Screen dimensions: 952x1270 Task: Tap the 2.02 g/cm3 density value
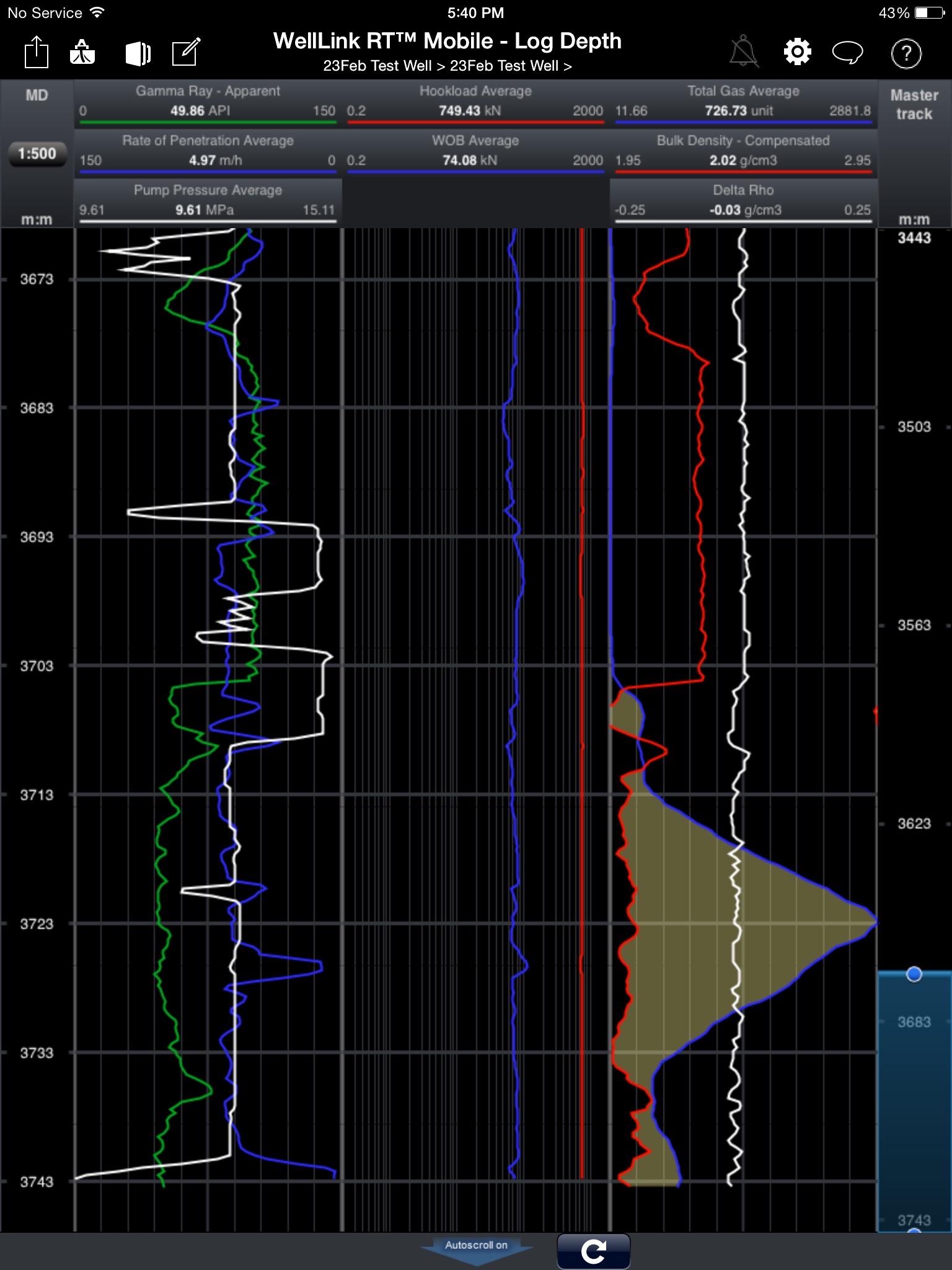pyautogui.click(x=743, y=161)
